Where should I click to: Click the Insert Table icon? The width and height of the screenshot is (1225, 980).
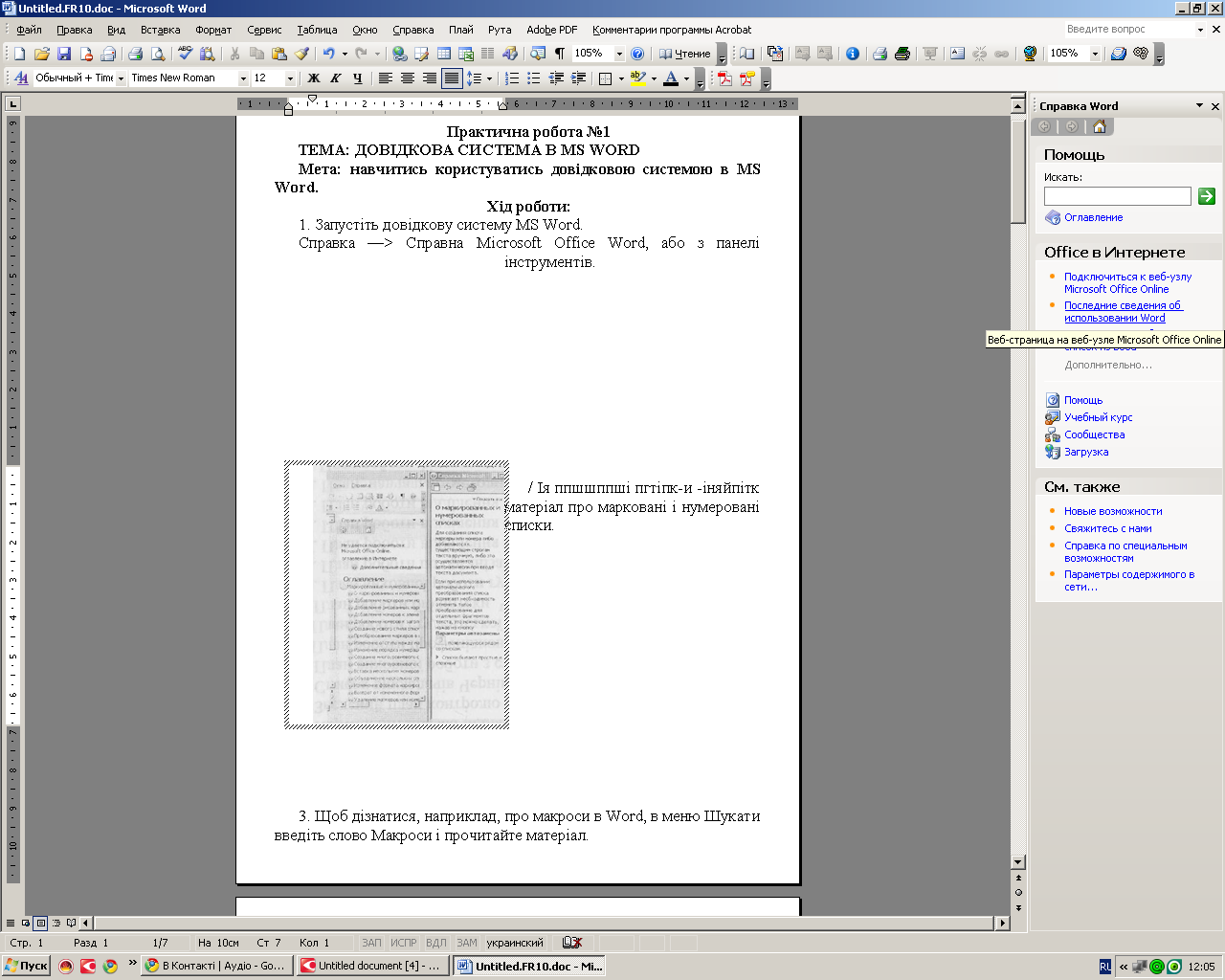444,54
